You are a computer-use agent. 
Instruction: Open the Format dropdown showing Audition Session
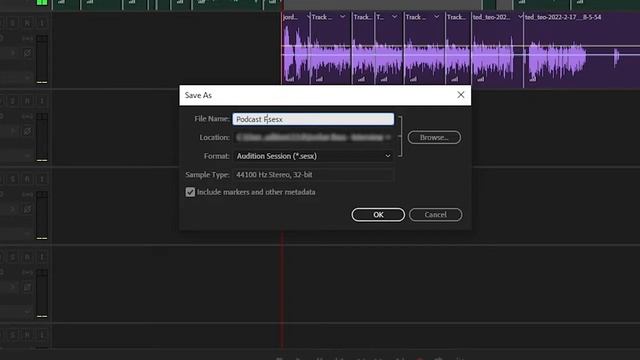(313, 156)
